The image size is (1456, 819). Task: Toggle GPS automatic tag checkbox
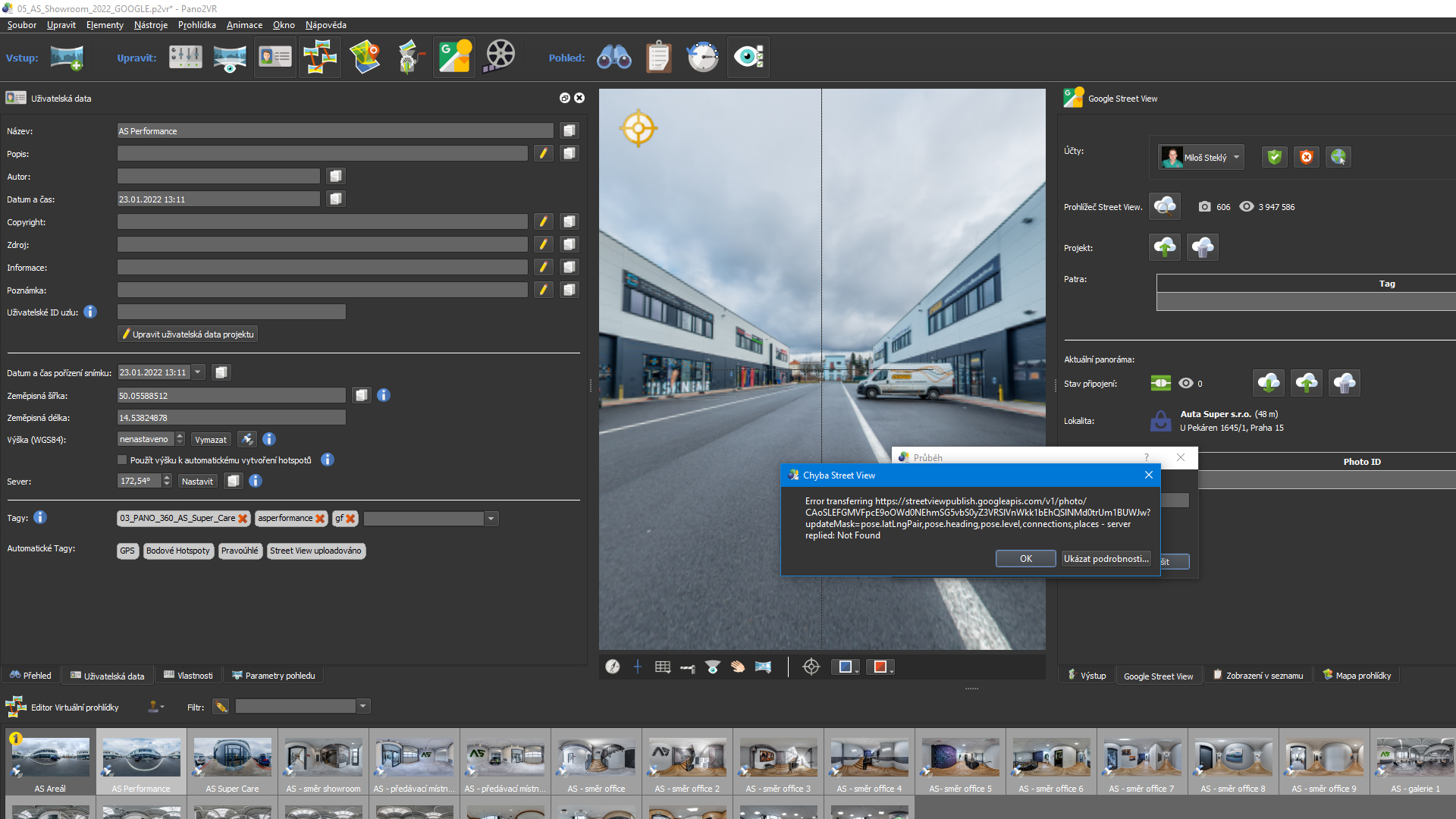pos(127,549)
